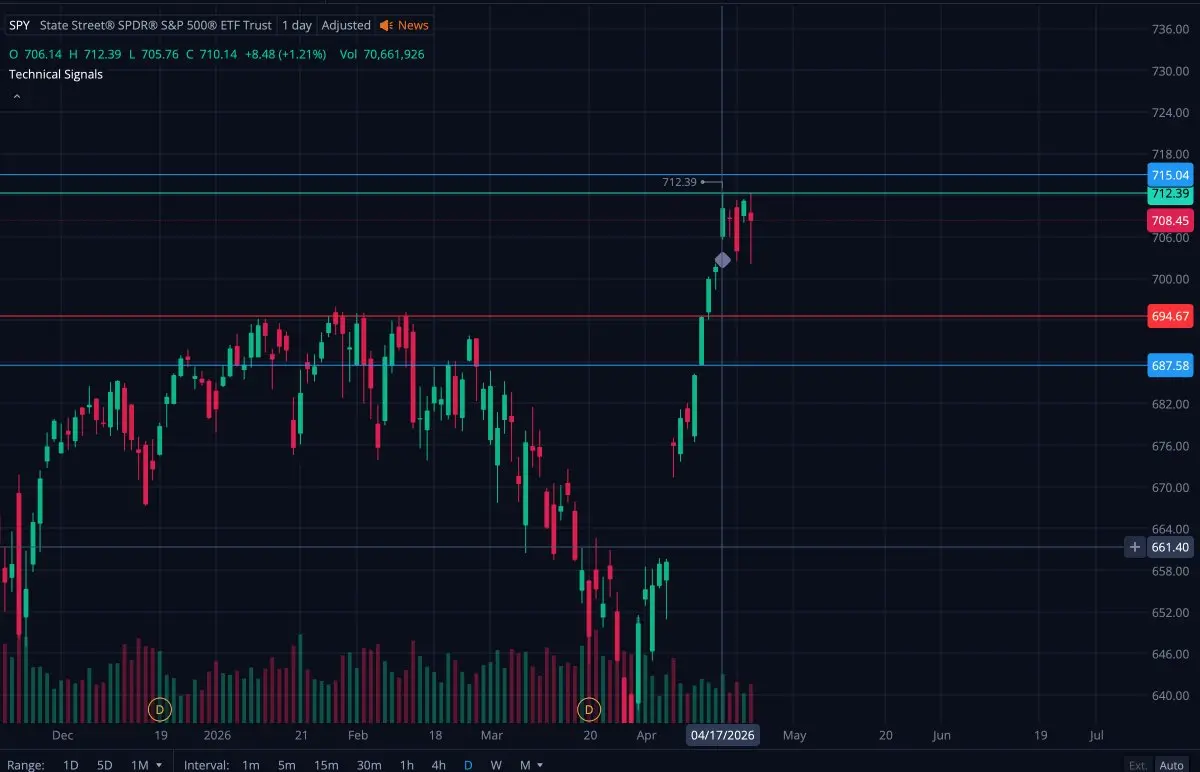Click the March dividend D marker

[x=589, y=709]
